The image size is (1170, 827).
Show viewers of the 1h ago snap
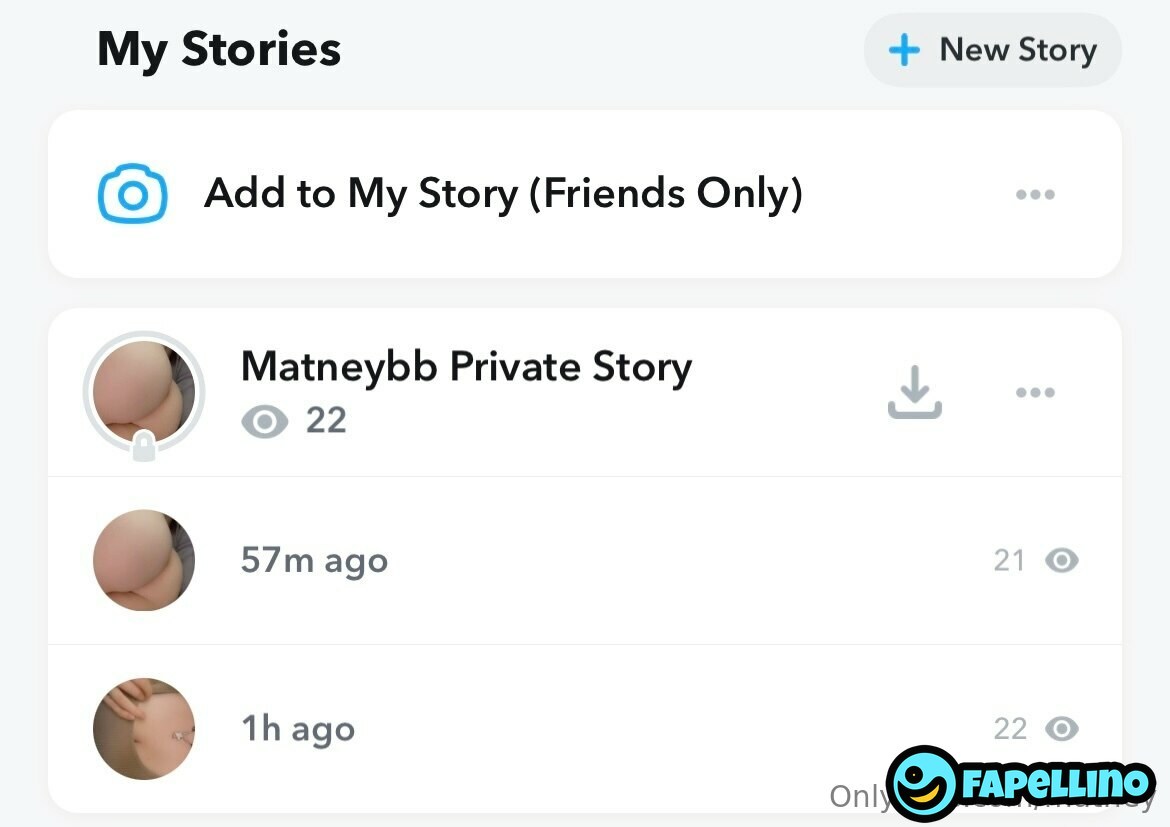tap(1061, 730)
